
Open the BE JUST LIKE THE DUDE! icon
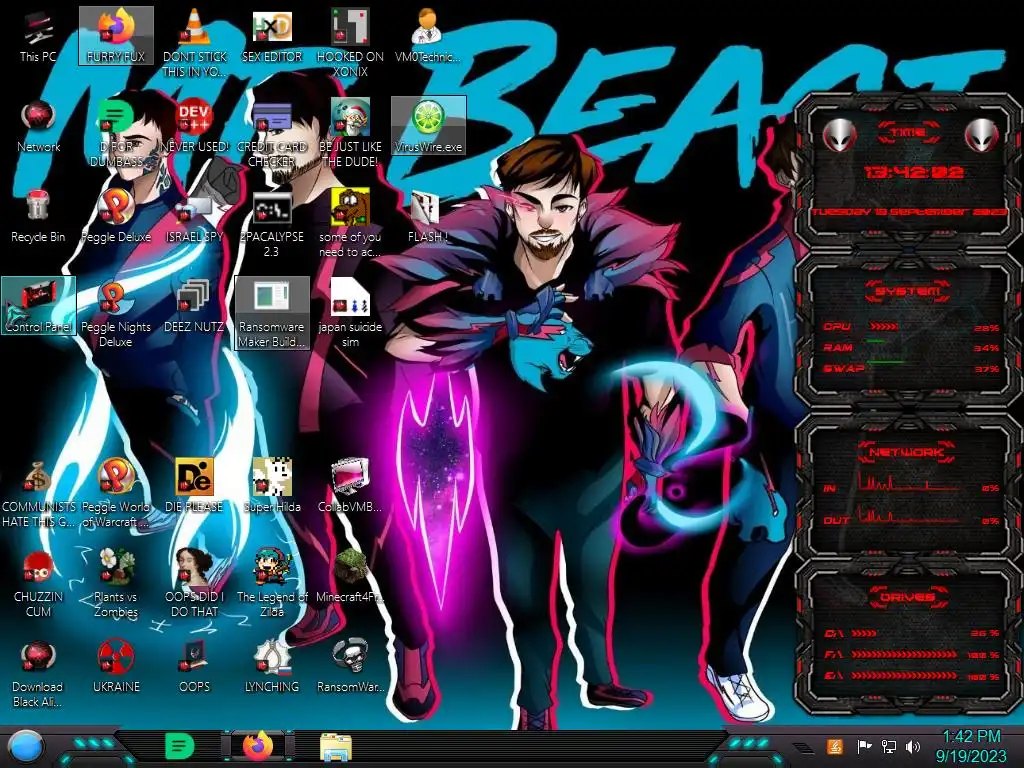[350, 133]
